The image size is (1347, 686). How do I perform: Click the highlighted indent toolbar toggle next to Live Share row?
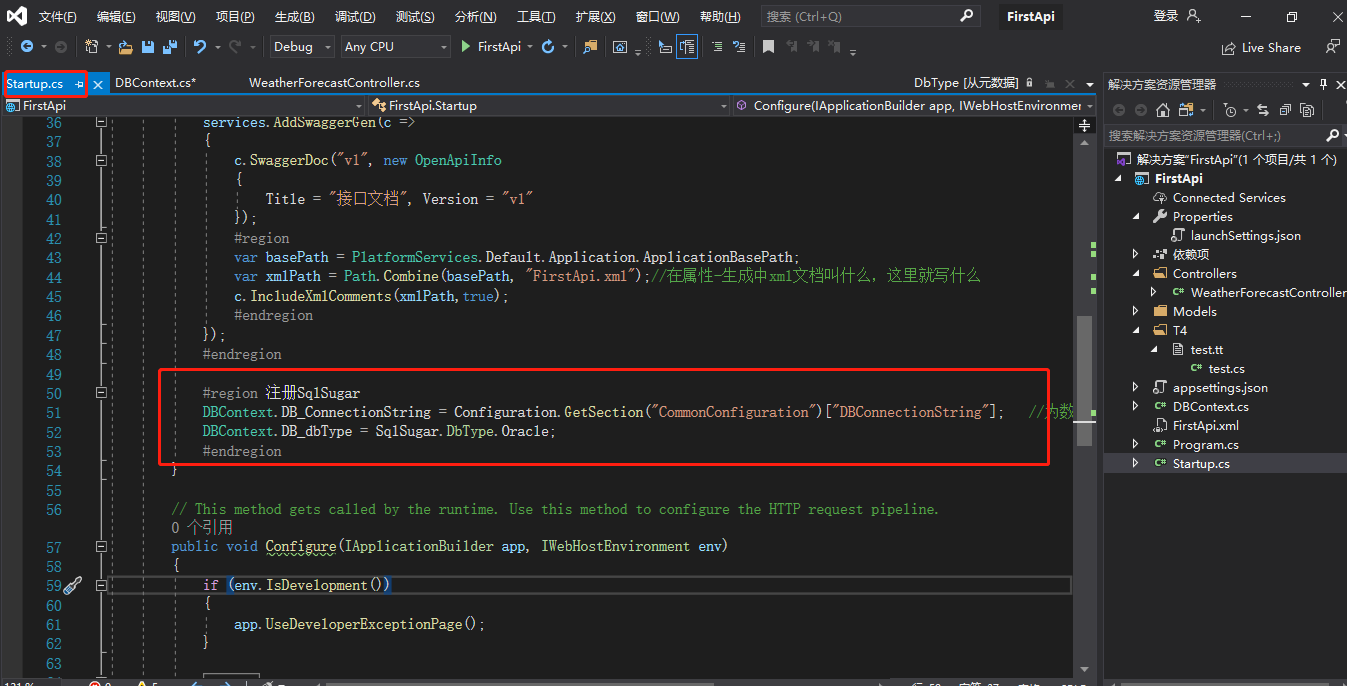pos(687,47)
